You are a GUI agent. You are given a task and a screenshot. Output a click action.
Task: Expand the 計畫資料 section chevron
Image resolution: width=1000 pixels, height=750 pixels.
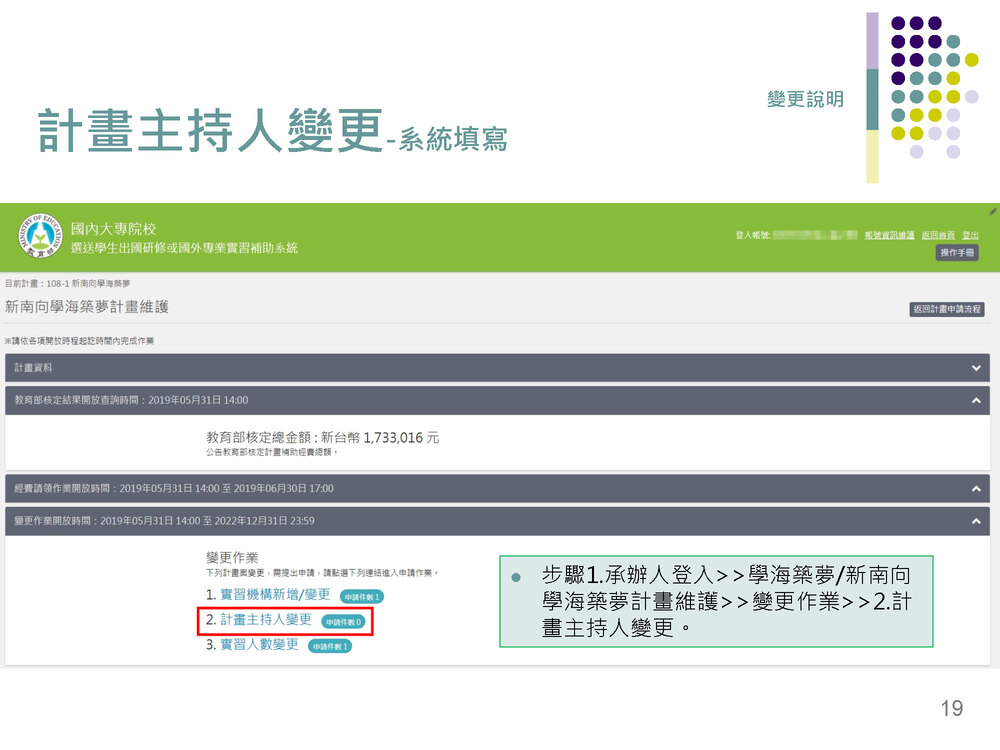pos(976,368)
